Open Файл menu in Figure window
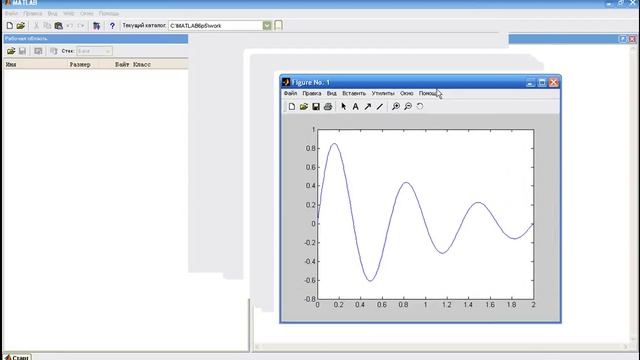Screen dimensions: 640x360 pos(290,93)
